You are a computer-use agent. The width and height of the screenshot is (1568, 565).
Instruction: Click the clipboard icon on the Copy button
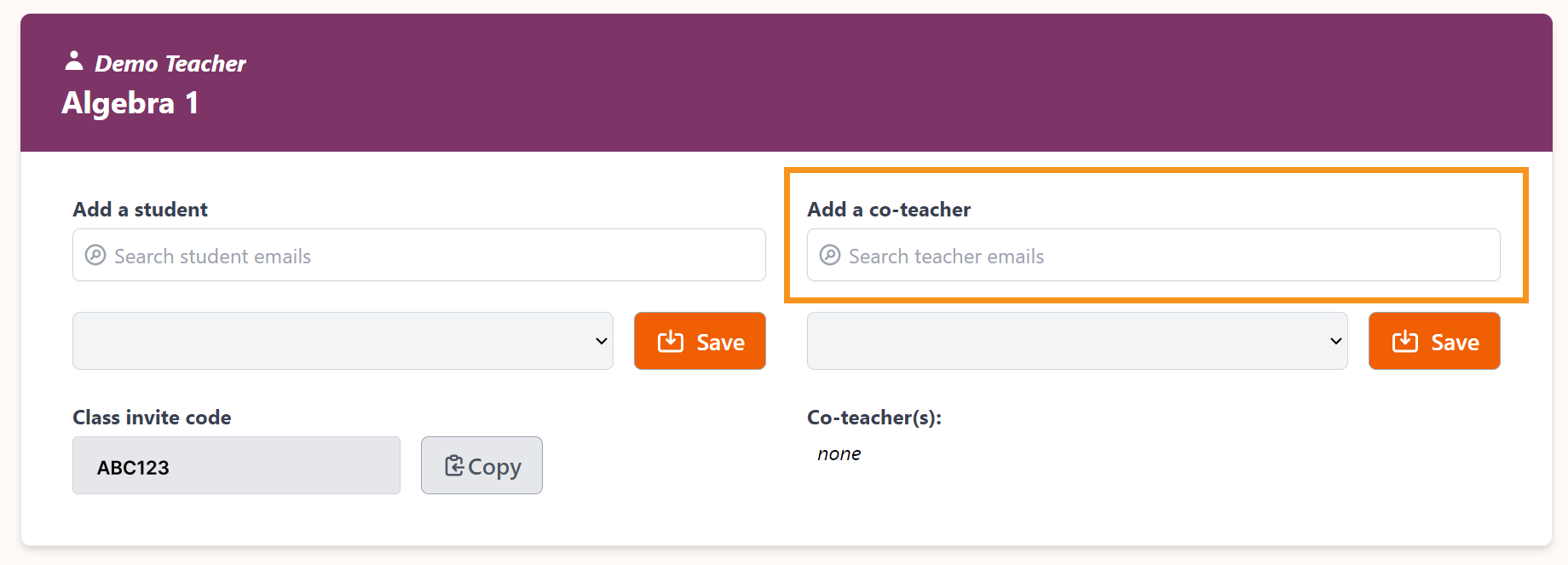[x=454, y=466]
